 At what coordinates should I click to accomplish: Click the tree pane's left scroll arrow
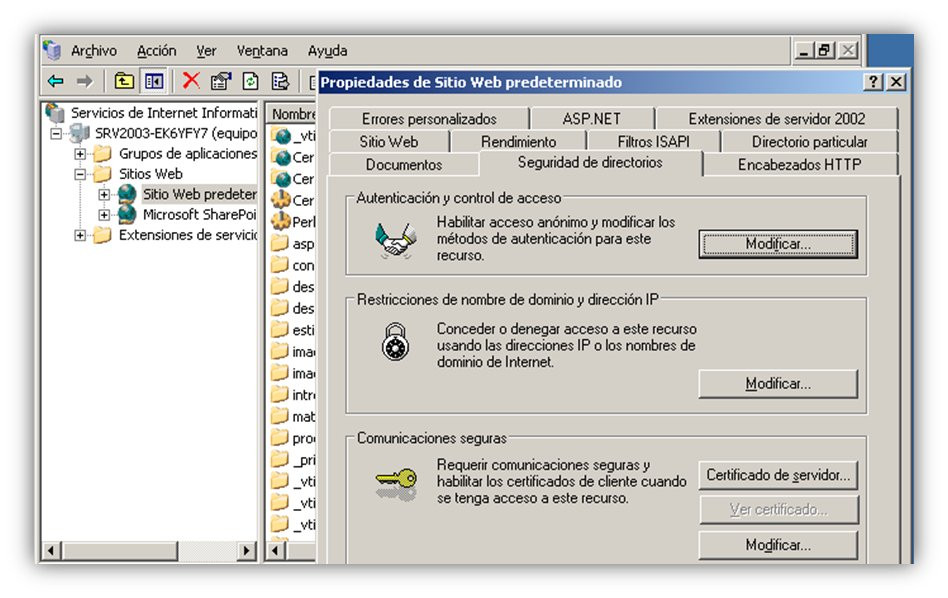pos(51,551)
